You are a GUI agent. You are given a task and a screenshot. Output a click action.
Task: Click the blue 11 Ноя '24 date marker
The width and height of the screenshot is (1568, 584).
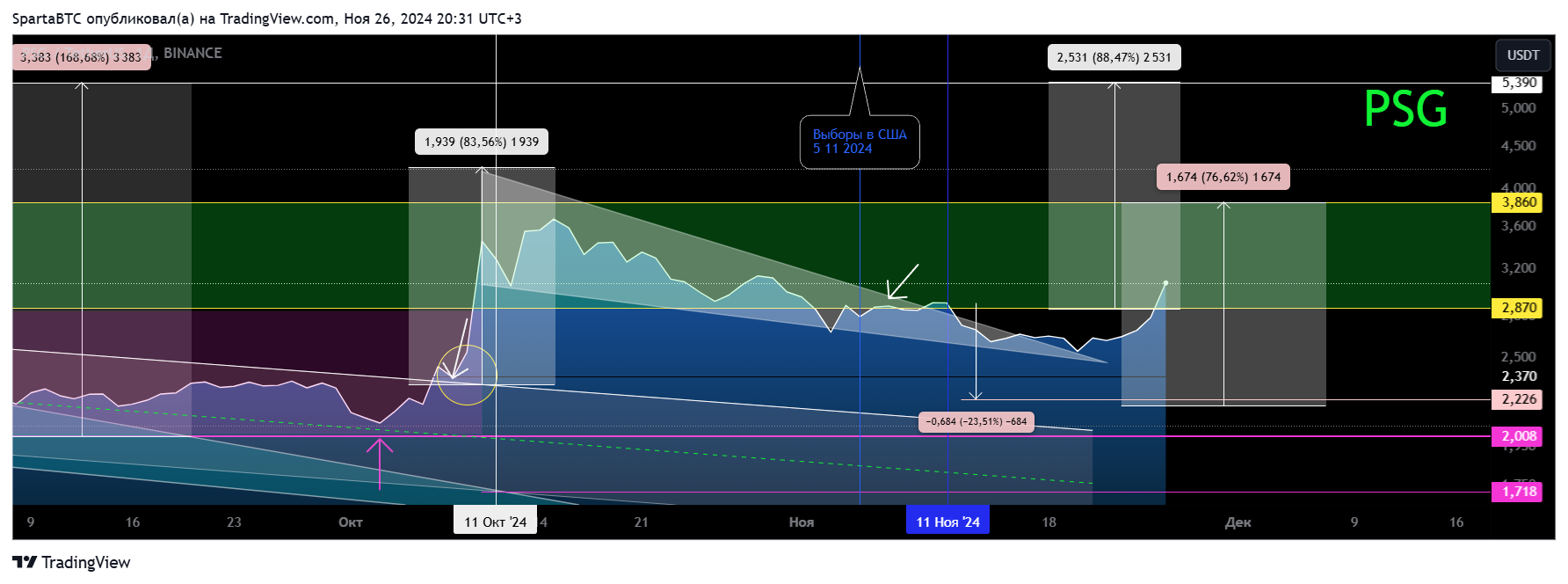(x=947, y=522)
